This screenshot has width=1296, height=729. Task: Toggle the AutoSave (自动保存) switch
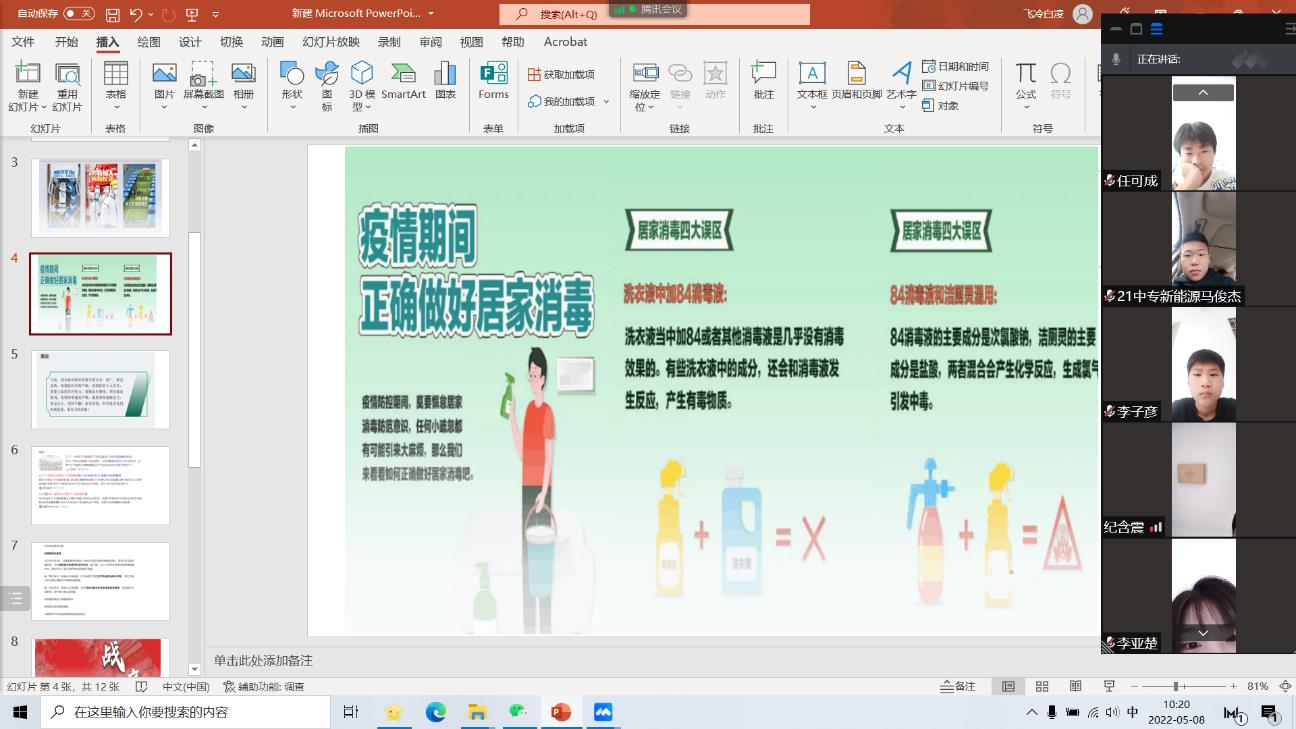click(x=78, y=14)
